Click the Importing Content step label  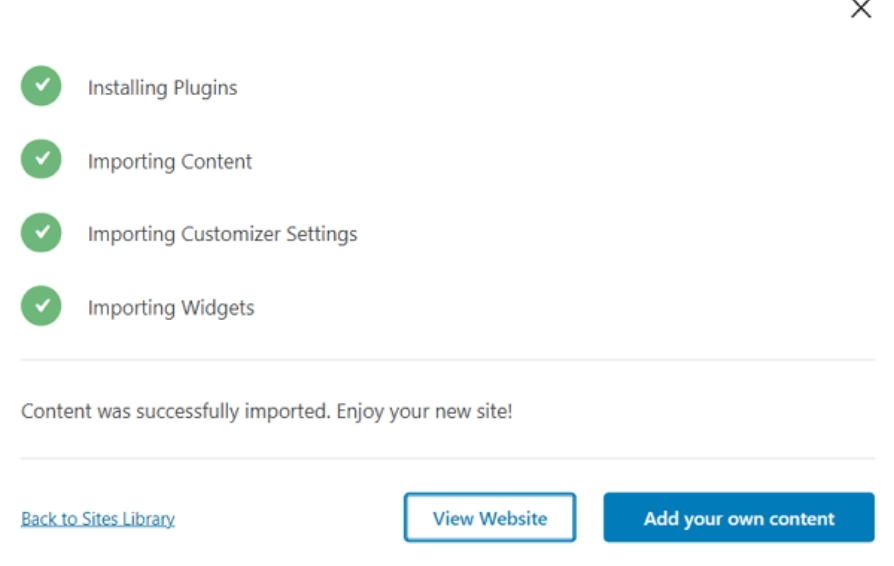pos(170,161)
